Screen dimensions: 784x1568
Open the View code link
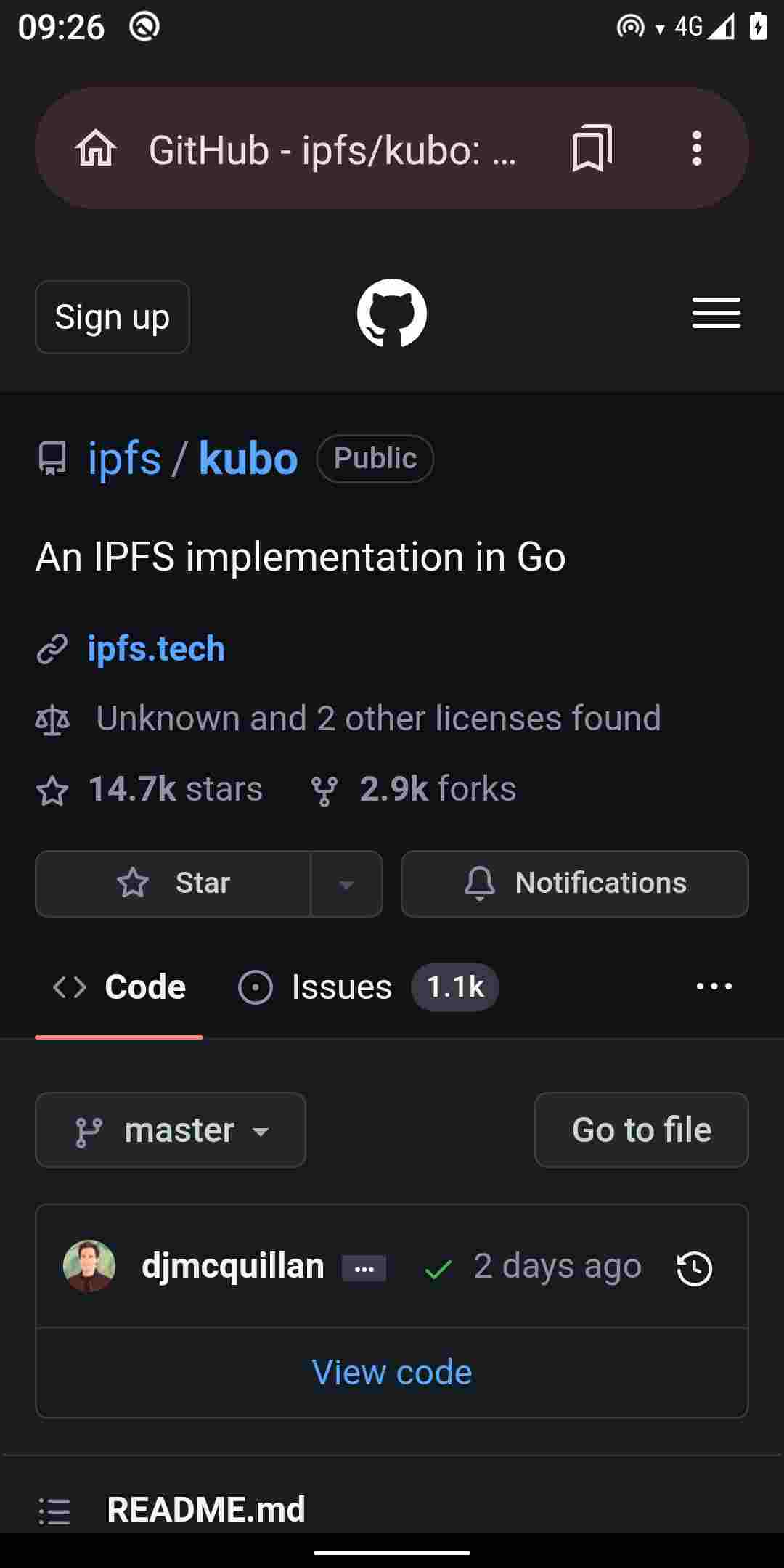tap(392, 1372)
